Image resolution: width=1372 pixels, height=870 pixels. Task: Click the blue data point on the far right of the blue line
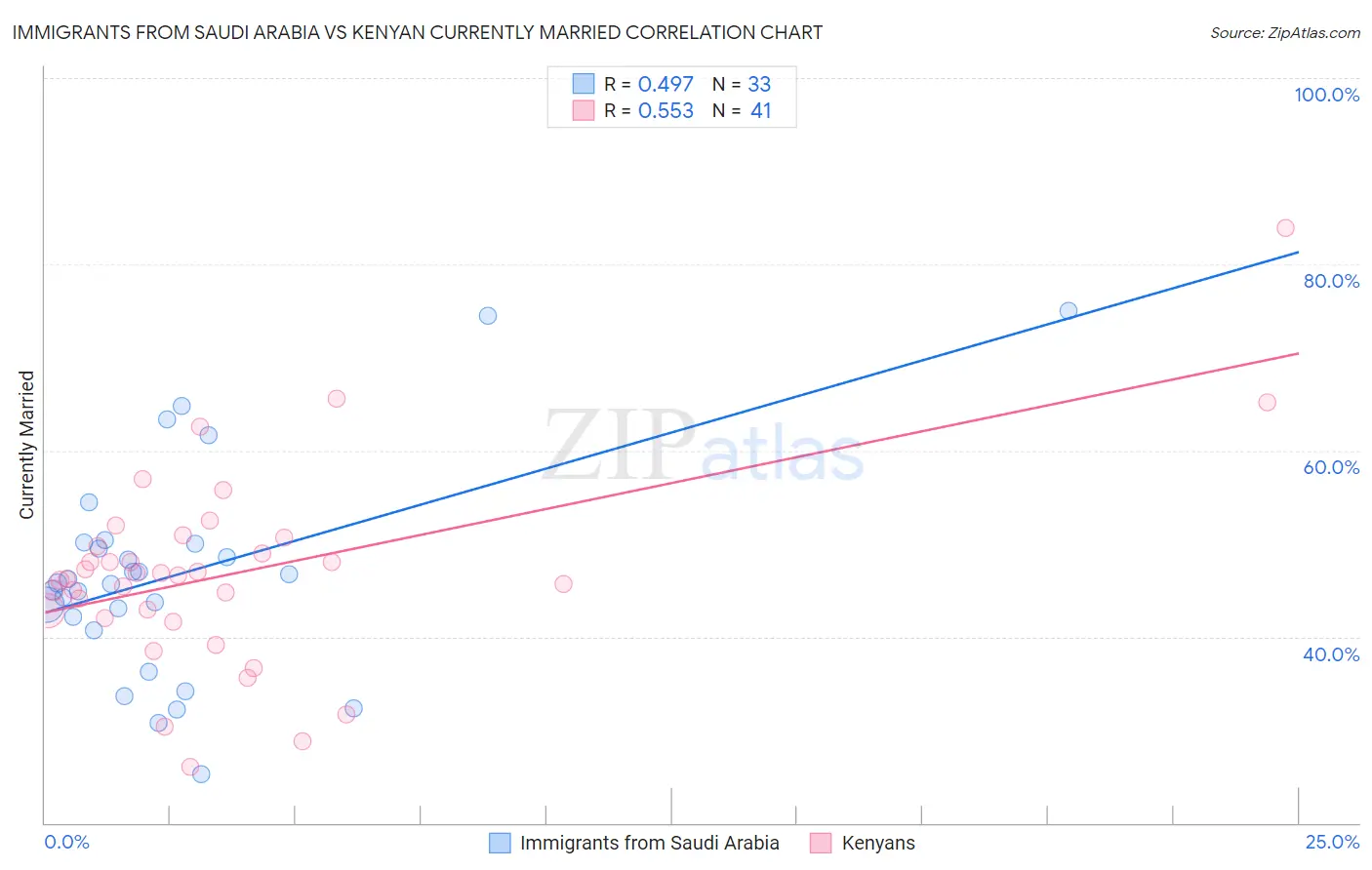click(x=1069, y=311)
